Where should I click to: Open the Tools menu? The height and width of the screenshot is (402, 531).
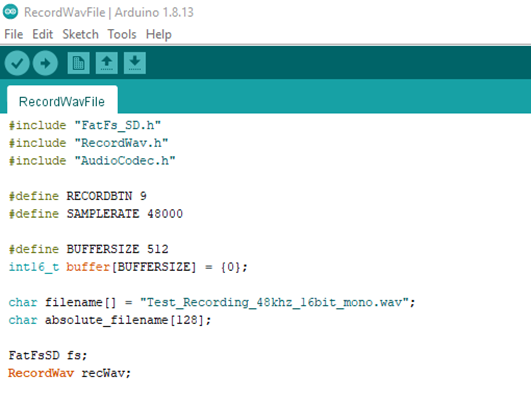[122, 34]
